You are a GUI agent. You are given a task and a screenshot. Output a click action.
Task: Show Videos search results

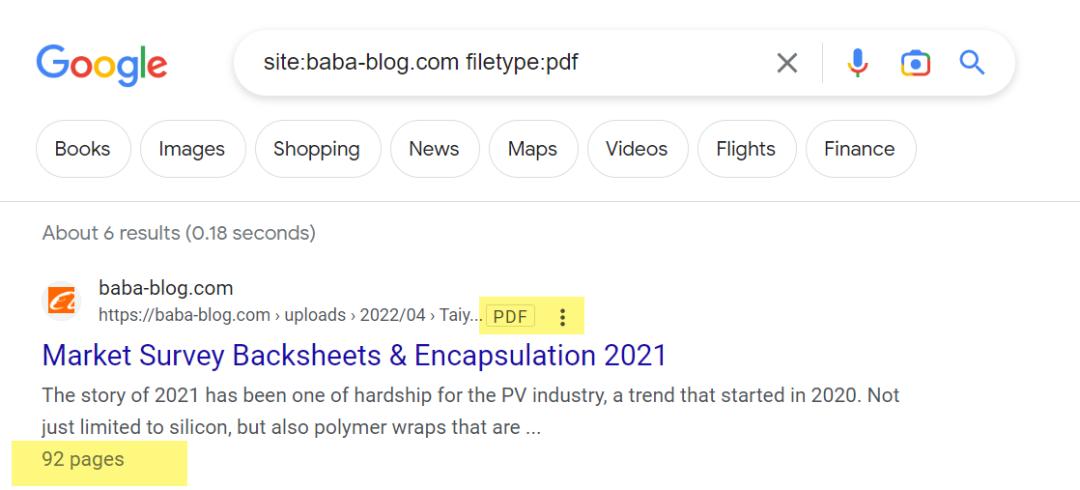(636, 149)
